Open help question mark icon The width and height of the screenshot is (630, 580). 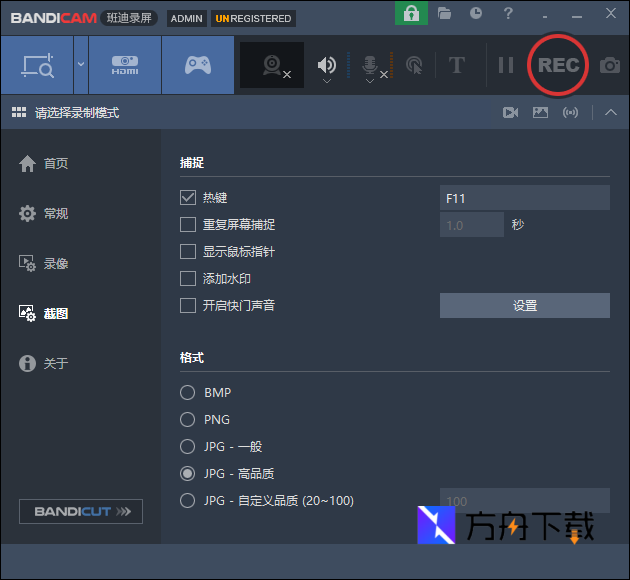coord(508,13)
